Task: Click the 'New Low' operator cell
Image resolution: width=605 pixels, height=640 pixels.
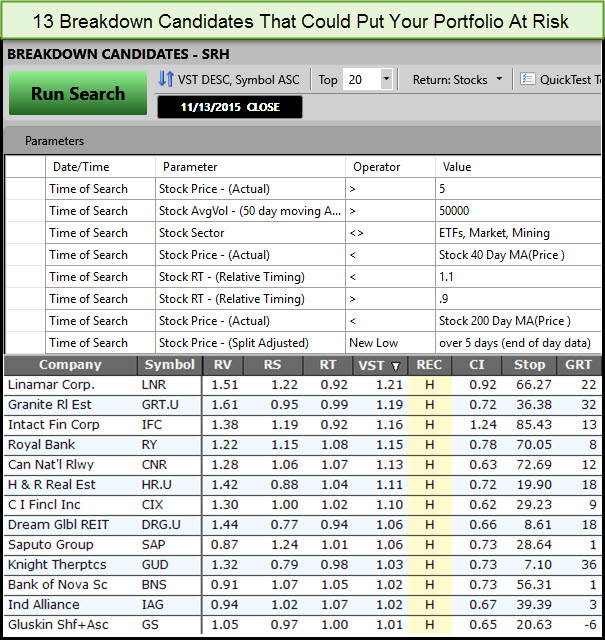Action: (390, 343)
